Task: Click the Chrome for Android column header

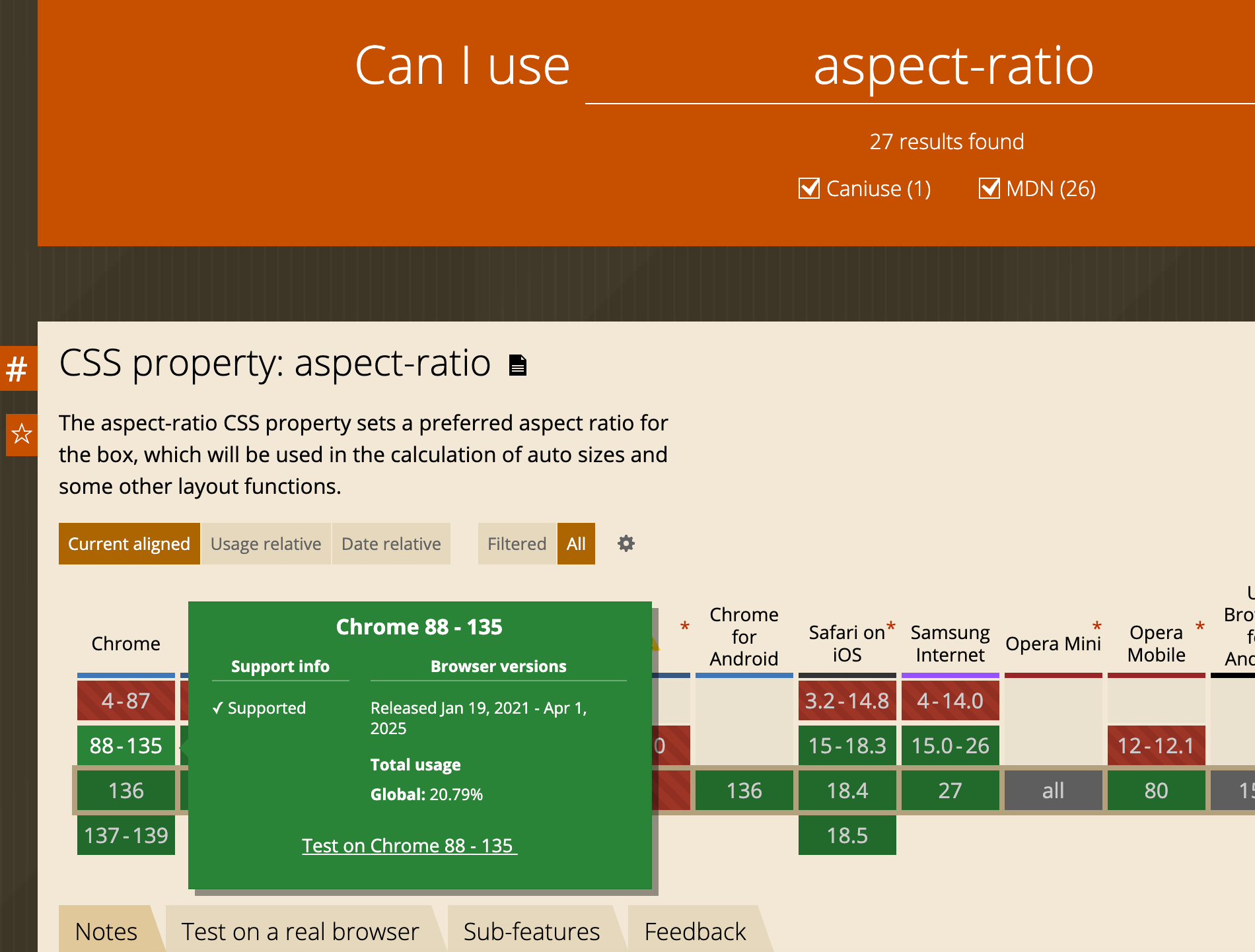Action: click(744, 636)
